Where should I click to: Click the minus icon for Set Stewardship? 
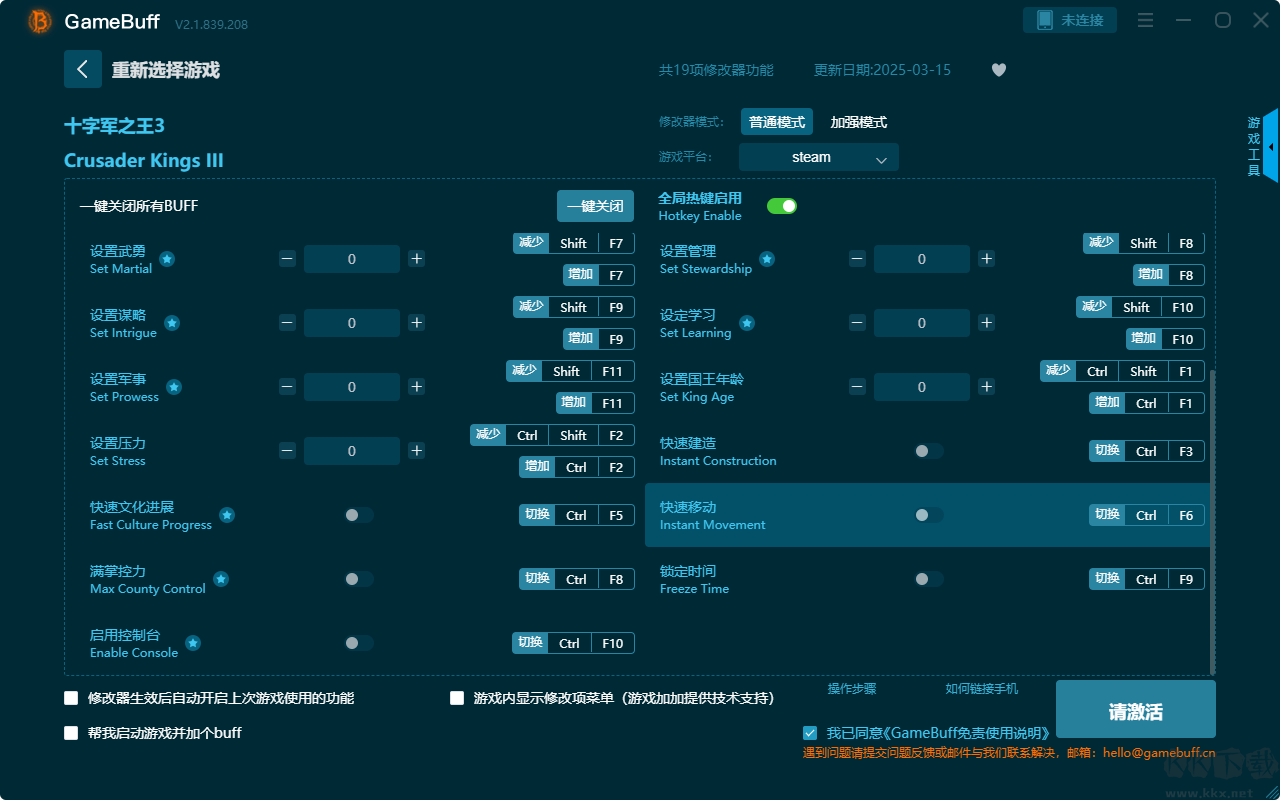(x=857, y=259)
